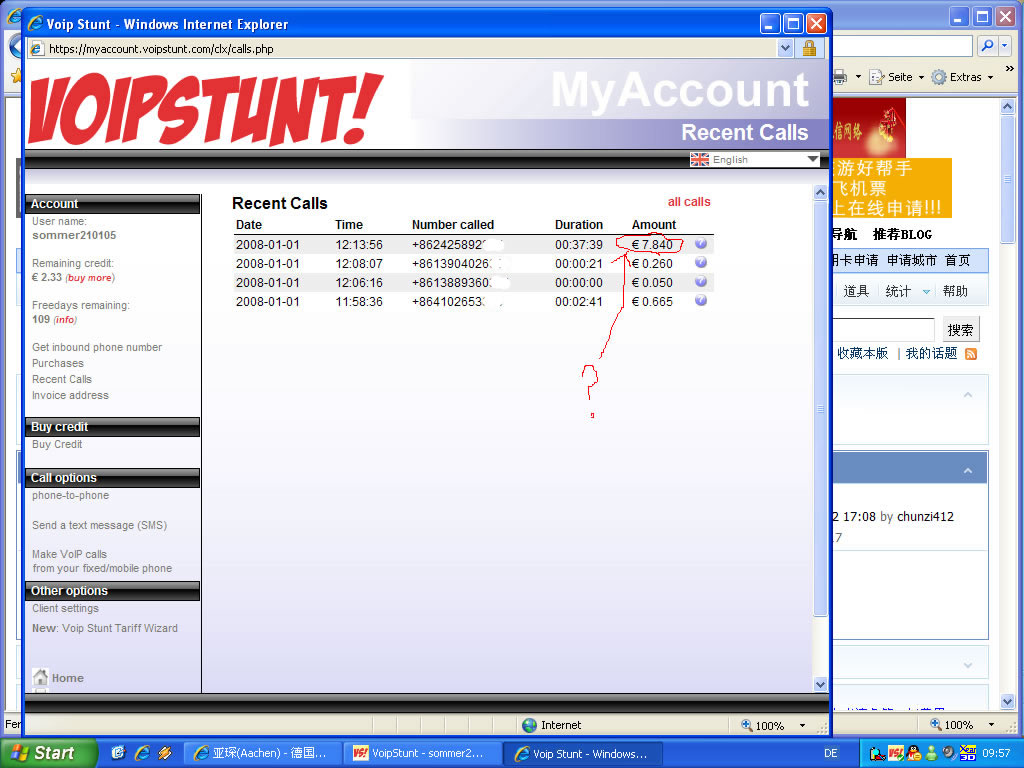
Task: Click the freedays info link
Action: 65,319
